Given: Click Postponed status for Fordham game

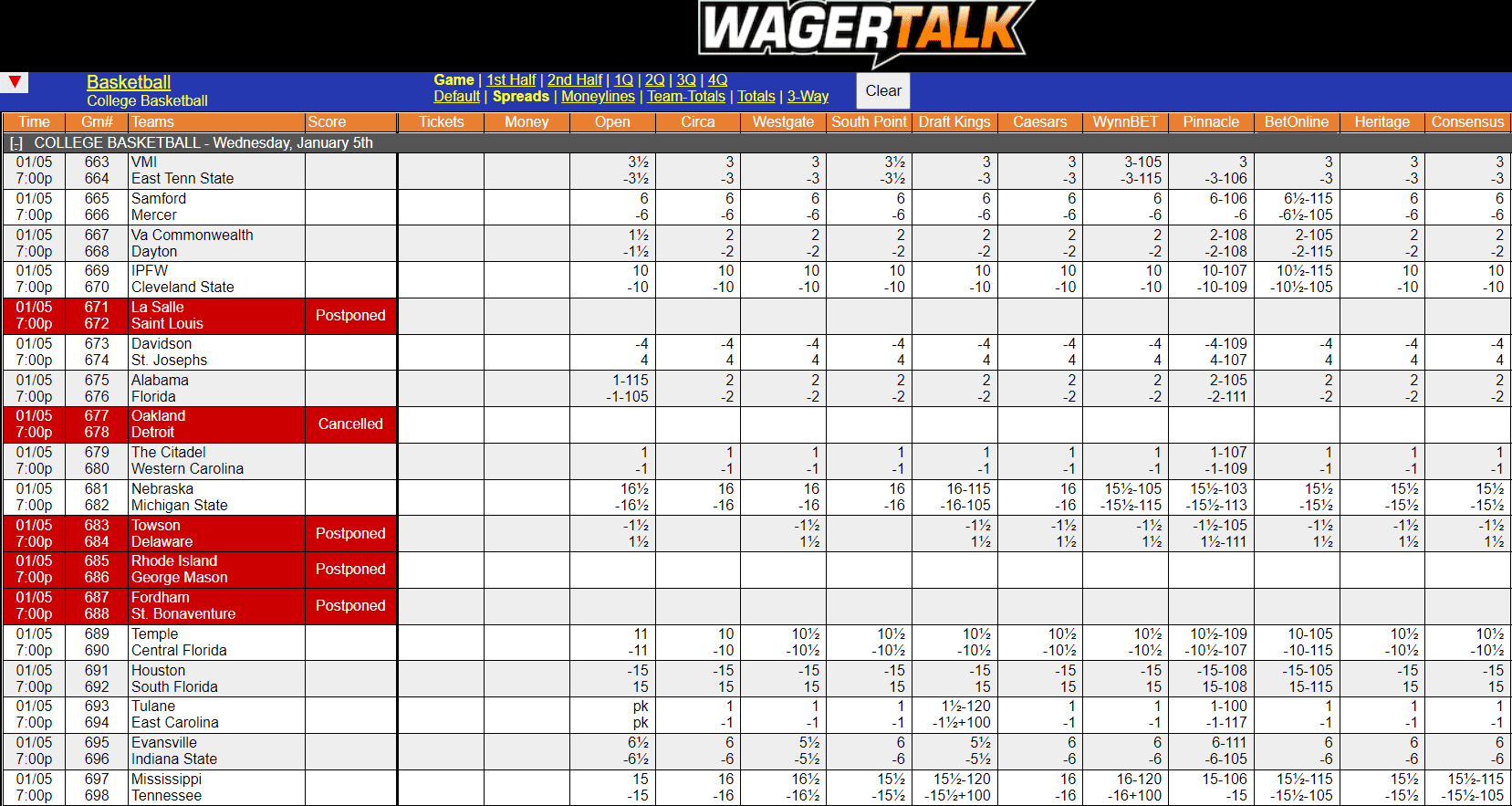Looking at the screenshot, I should [350, 606].
